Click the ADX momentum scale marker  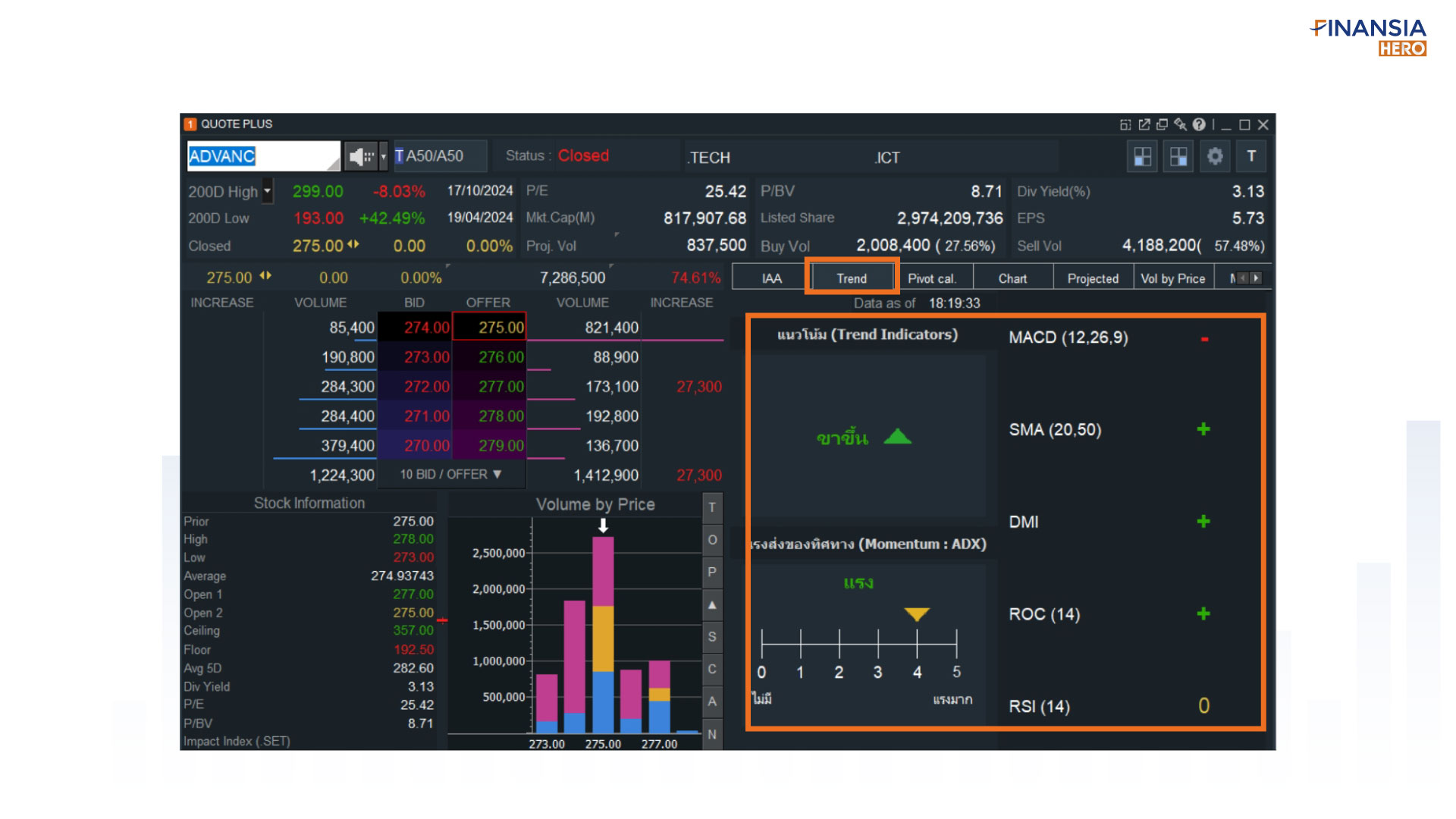pos(917,613)
